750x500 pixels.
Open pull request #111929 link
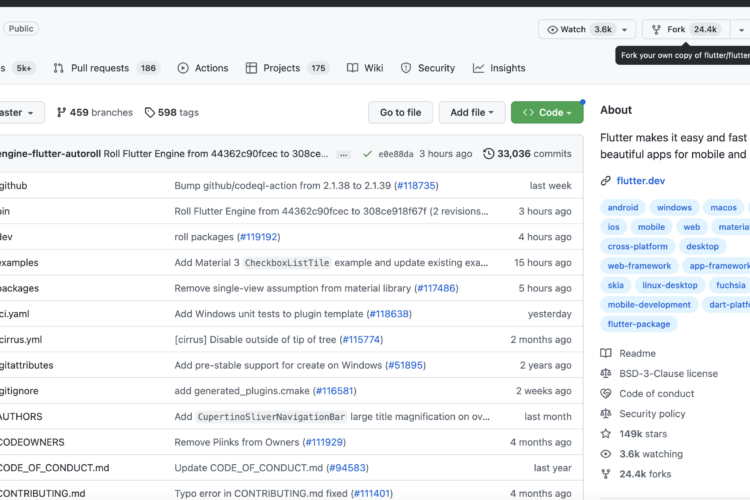coord(324,442)
